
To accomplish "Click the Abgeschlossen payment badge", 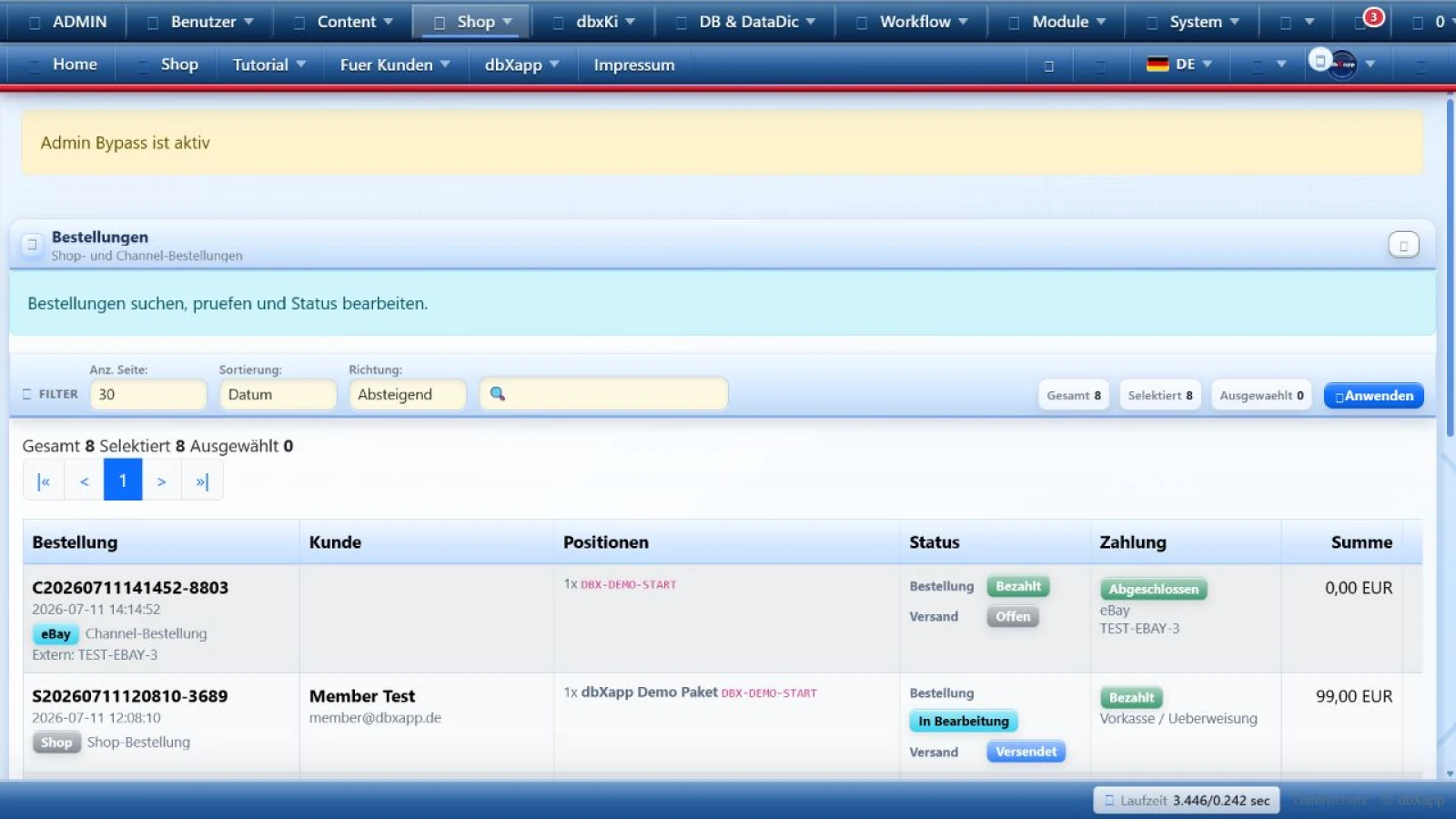I will tap(1154, 590).
